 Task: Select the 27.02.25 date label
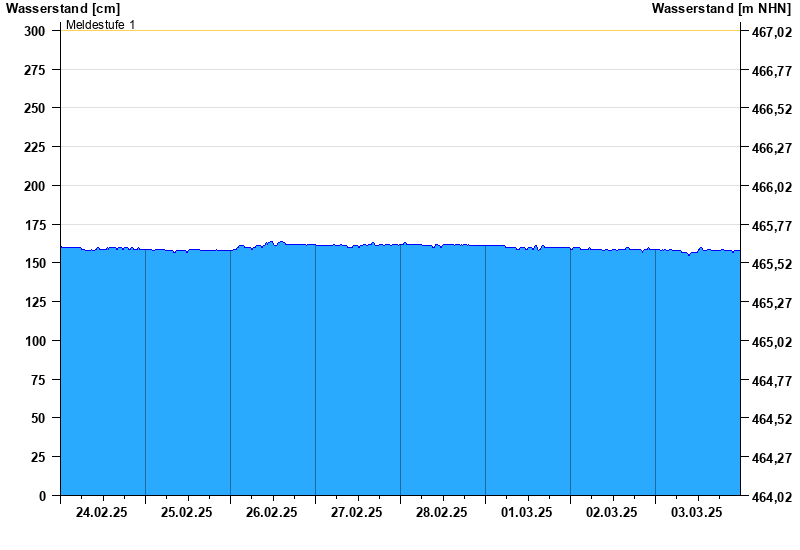tap(357, 512)
